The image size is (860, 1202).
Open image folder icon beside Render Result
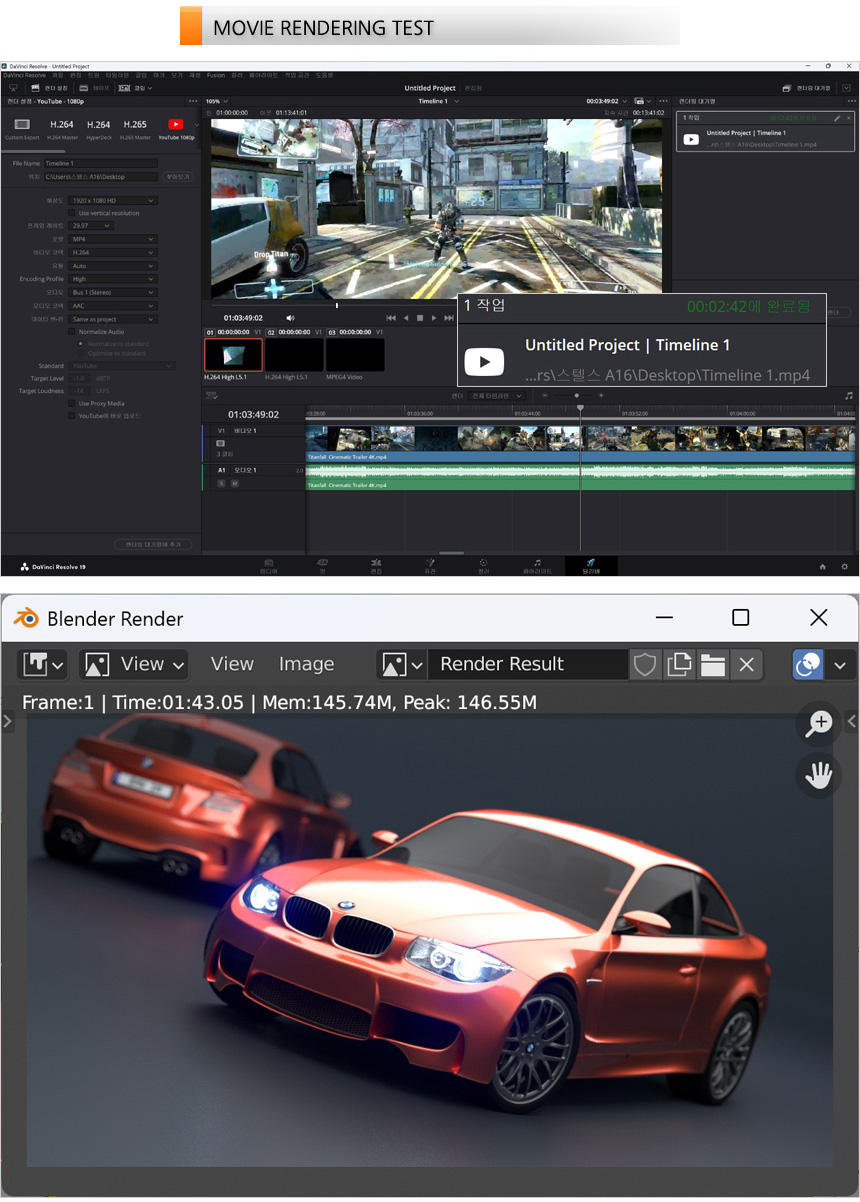point(712,664)
